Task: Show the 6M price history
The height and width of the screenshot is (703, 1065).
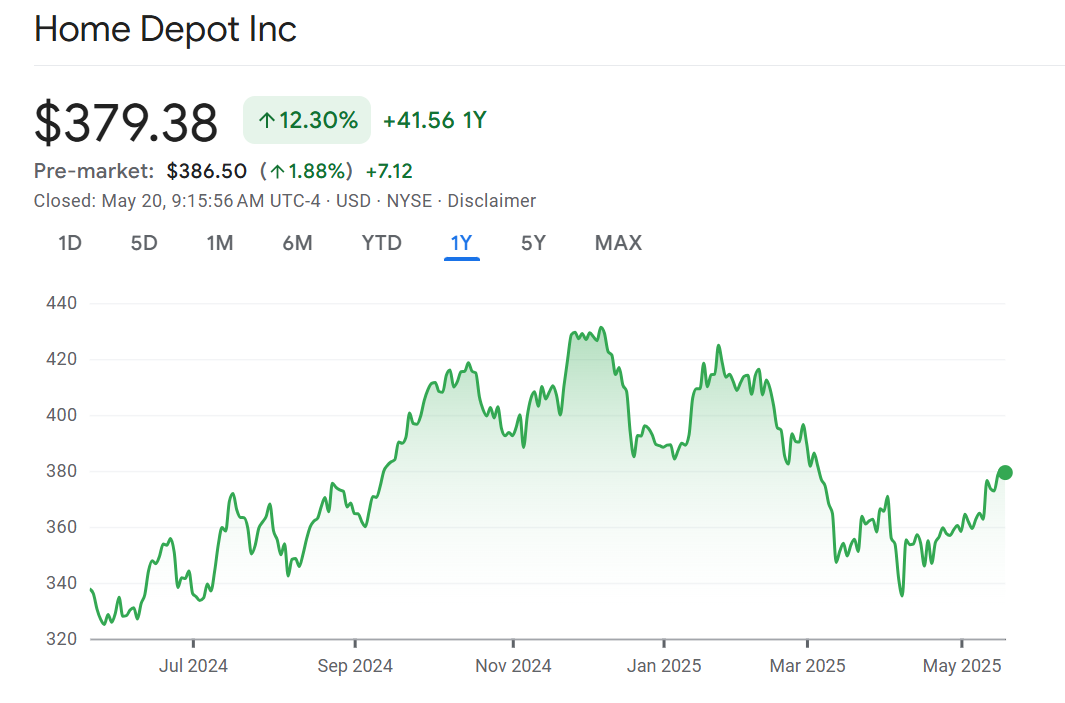Action: pyautogui.click(x=297, y=243)
